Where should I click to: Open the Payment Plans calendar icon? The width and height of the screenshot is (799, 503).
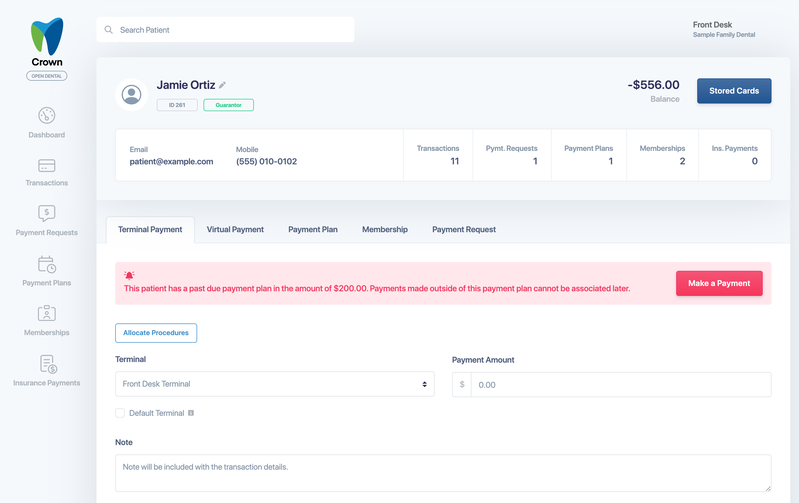click(46, 264)
